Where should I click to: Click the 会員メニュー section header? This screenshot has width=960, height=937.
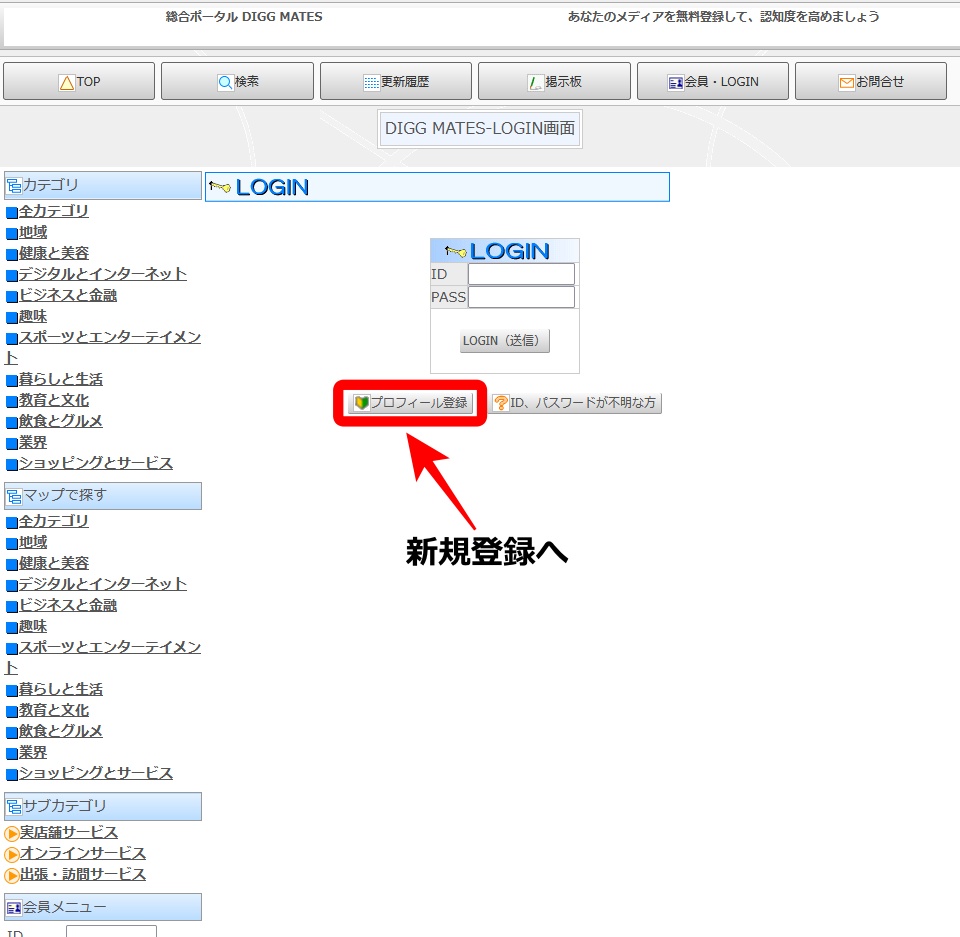(x=103, y=907)
